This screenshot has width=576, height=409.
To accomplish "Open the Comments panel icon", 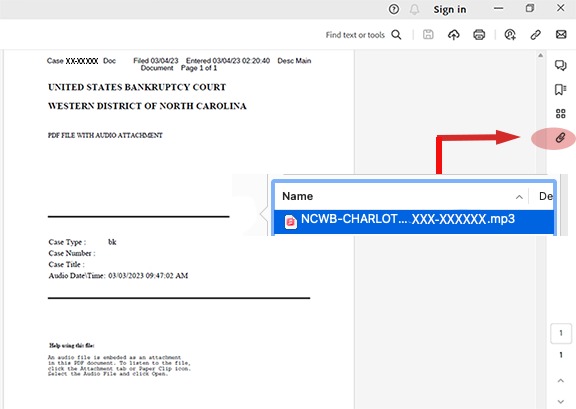I will tap(561, 65).
